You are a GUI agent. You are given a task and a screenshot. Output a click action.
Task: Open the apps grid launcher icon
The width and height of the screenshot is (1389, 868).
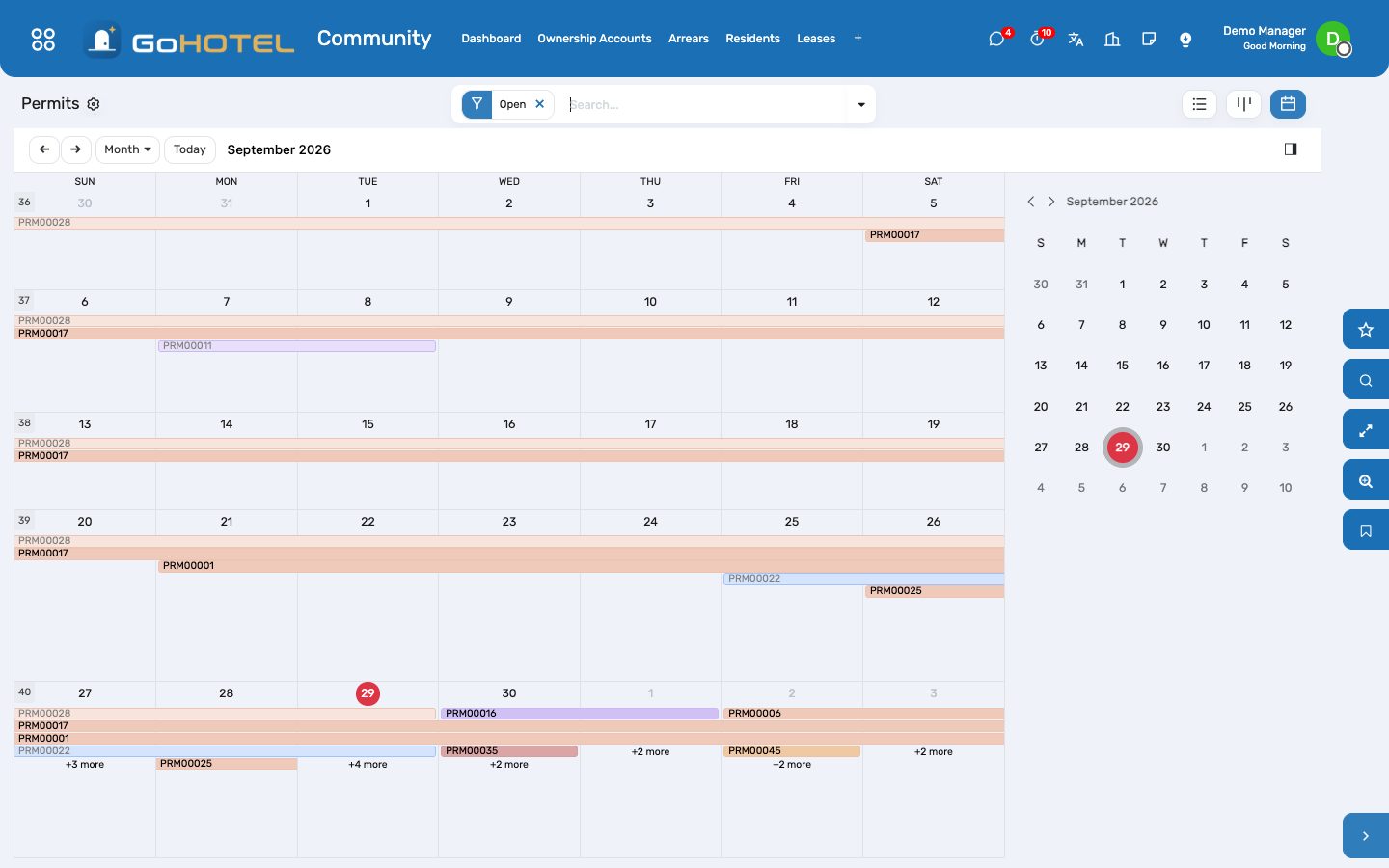tap(43, 39)
